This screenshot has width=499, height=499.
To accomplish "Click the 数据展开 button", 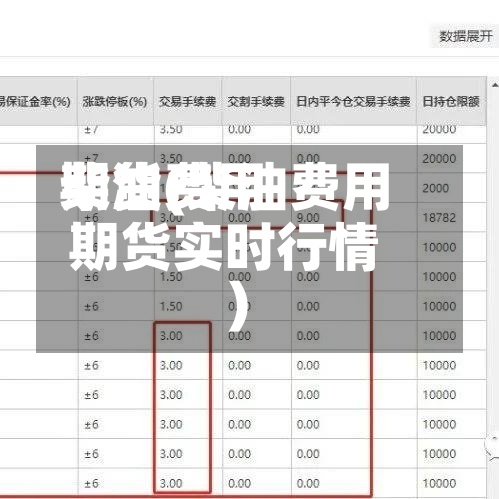I will click(465, 36).
